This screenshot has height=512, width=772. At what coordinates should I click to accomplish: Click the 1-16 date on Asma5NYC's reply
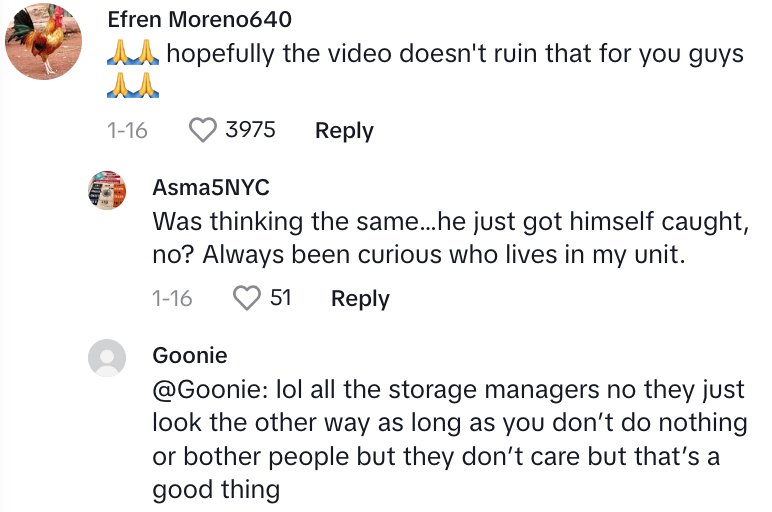pos(172,298)
